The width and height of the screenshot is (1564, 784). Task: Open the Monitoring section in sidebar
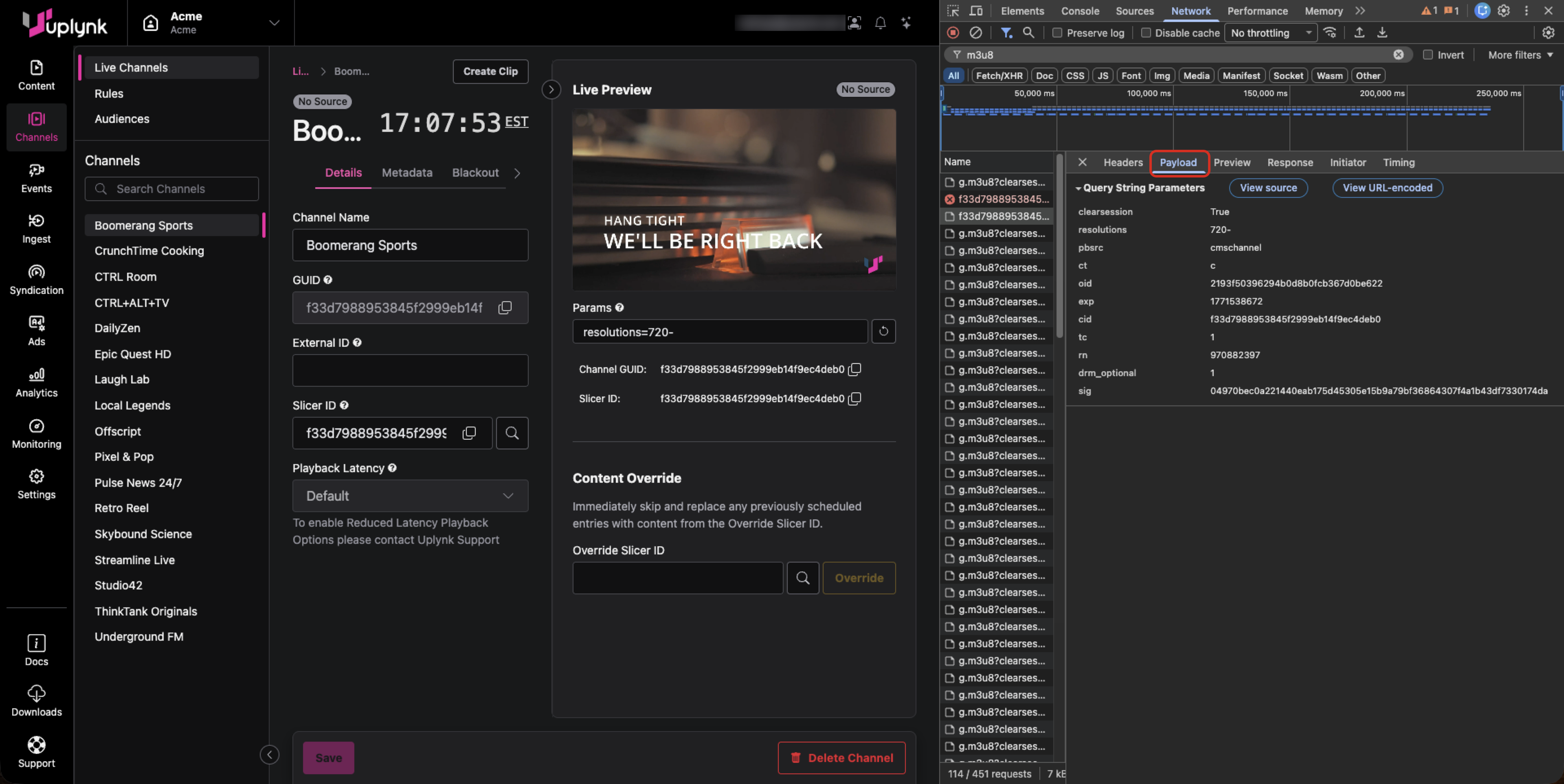36,433
